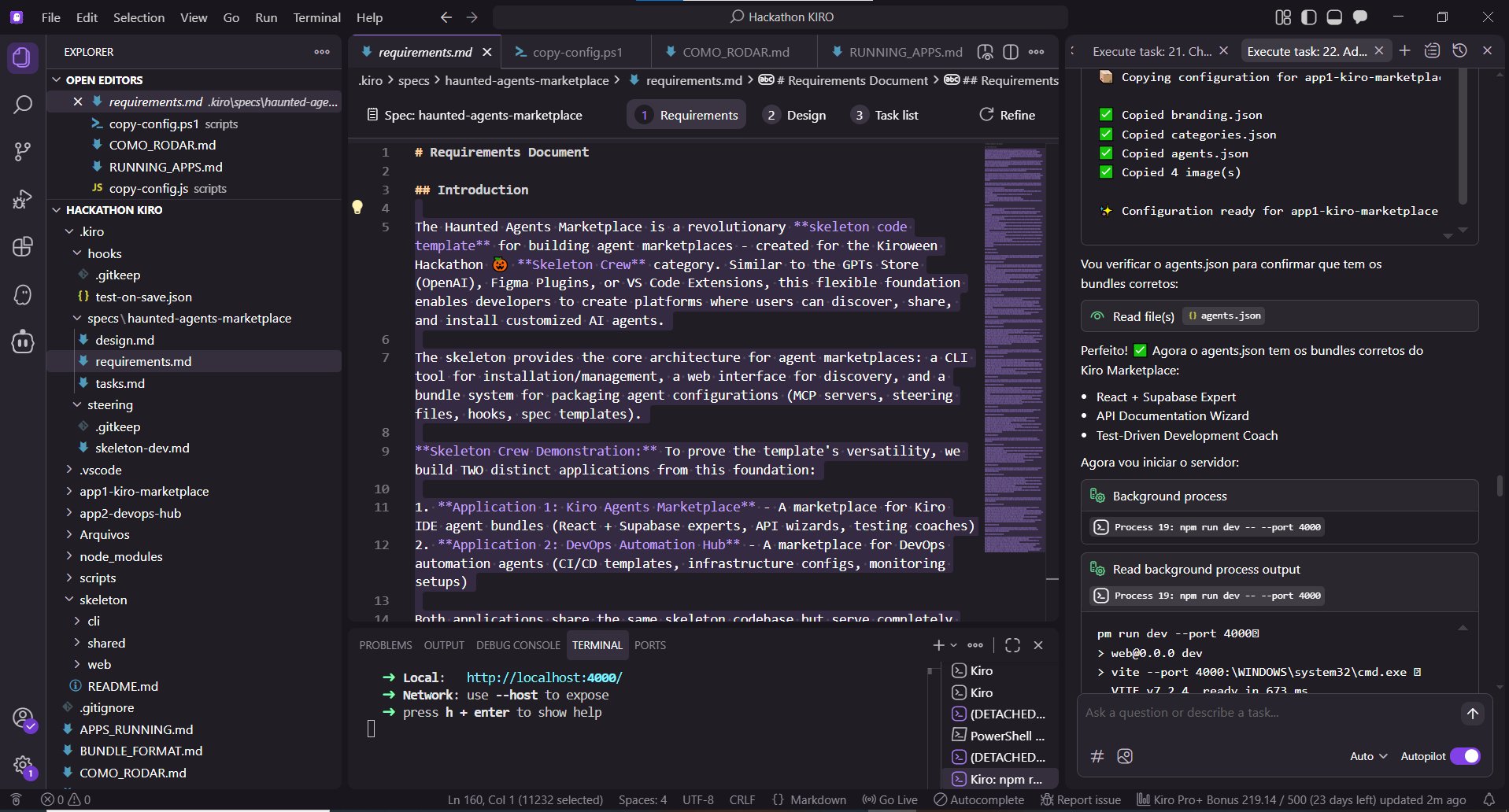The height and width of the screenshot is (812, 1509).
Task: Open the Manage gear menu
Action: 23,766
